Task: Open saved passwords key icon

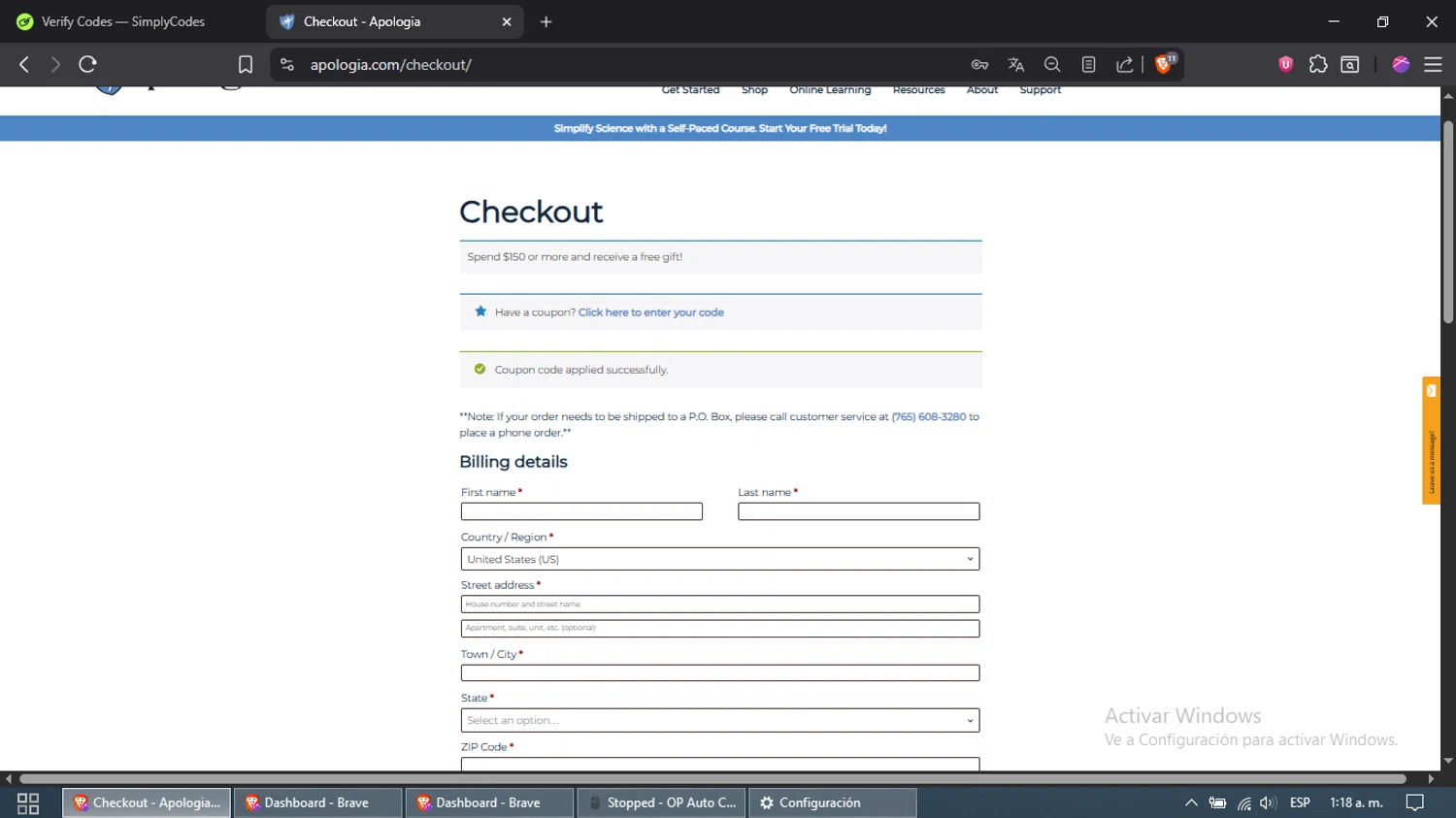Action: coord(979,65)
